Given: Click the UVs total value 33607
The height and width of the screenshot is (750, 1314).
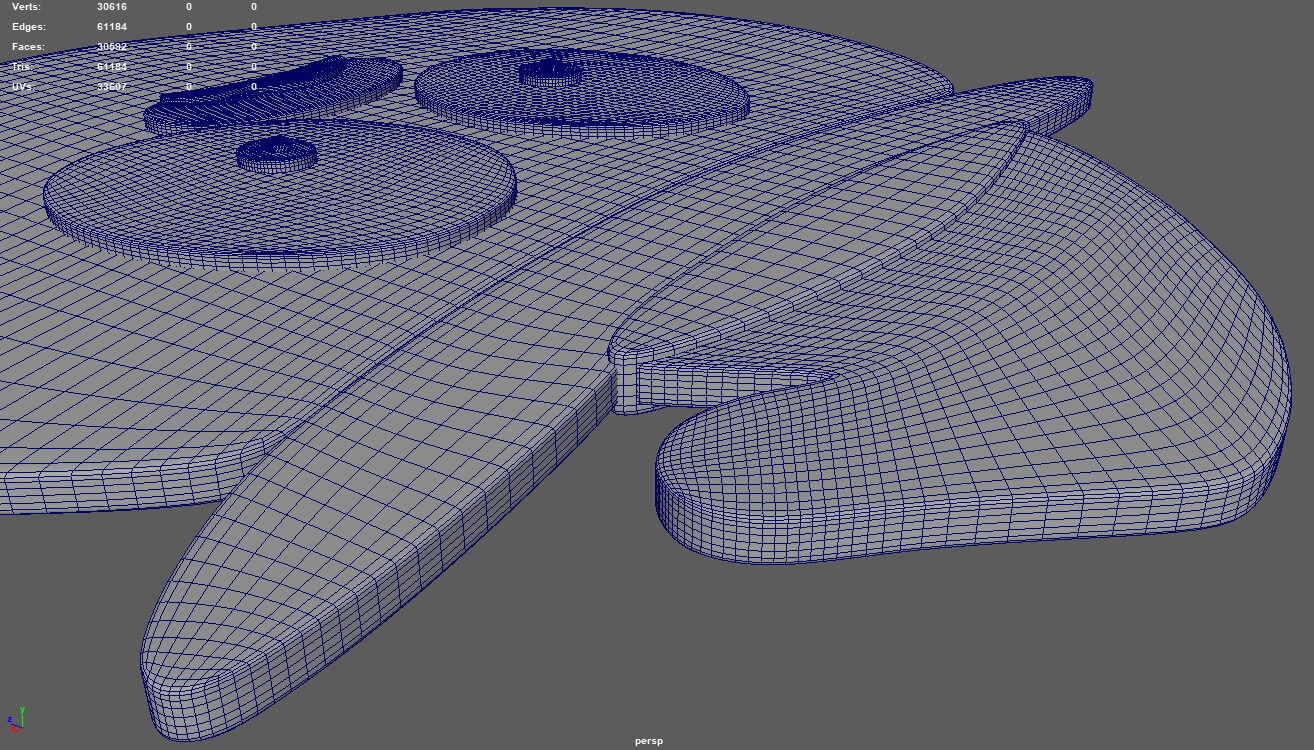Looking at the screenshot, I should click(111, 87).
